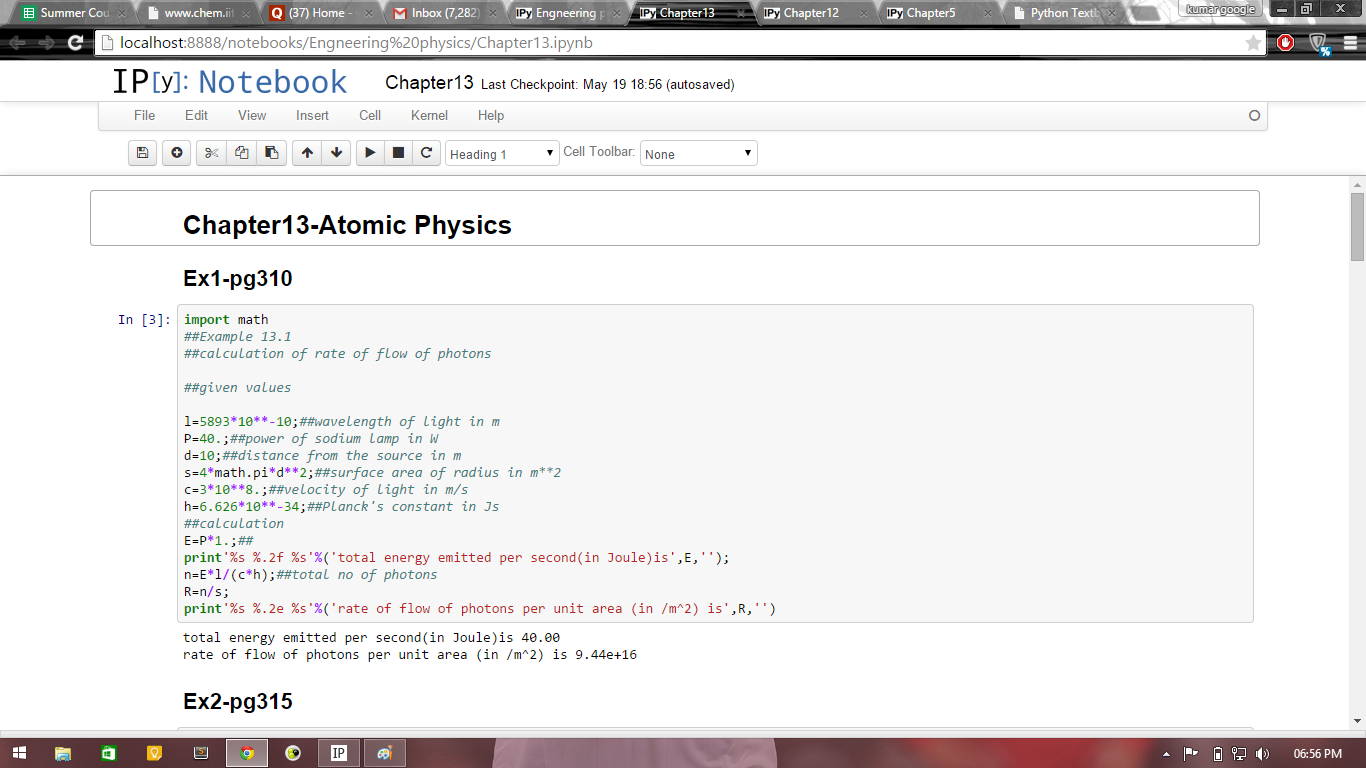Click the IPython Notebook logo
Image resolution: width=1366 pixels, height=768 pixels.
(x=229, y=83)
